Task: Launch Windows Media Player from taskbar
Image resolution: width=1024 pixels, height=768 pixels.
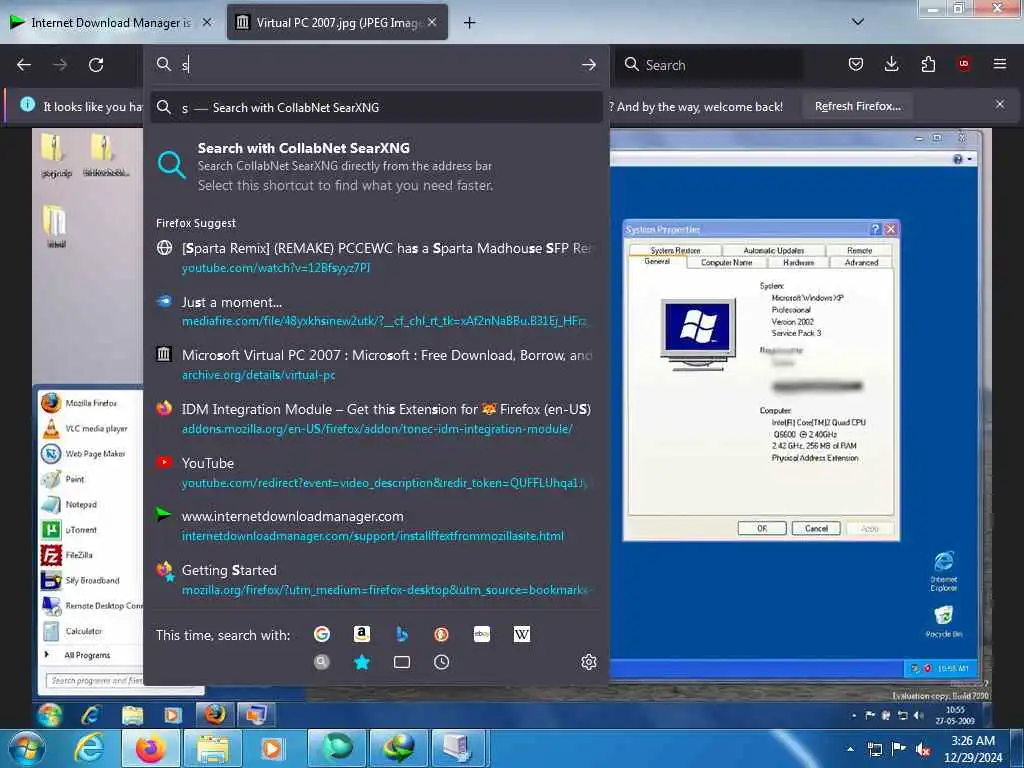Action: pos(272,748)
